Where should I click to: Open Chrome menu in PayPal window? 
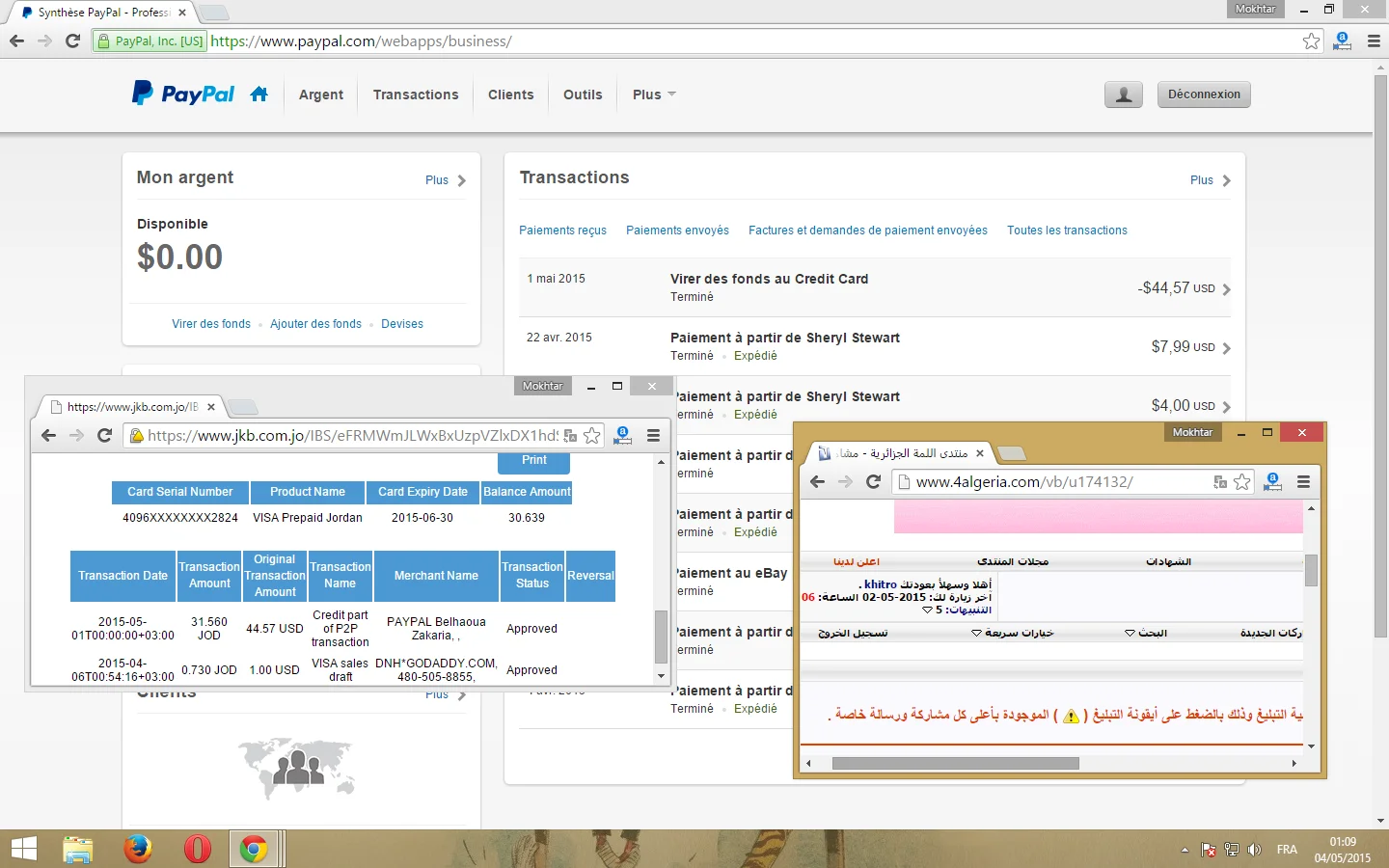[1375, 41]
